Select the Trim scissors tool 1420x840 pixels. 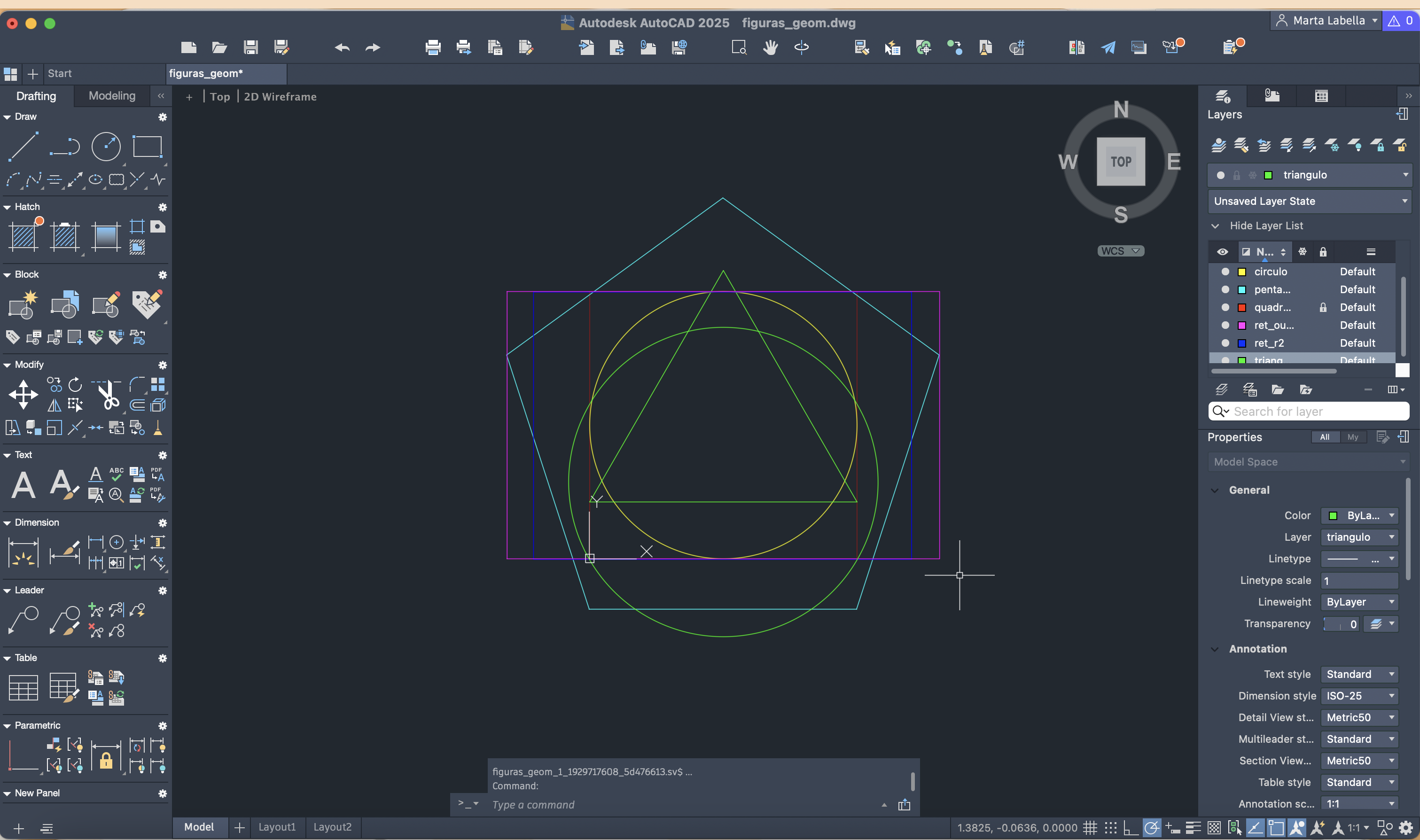tap(108, 395)
